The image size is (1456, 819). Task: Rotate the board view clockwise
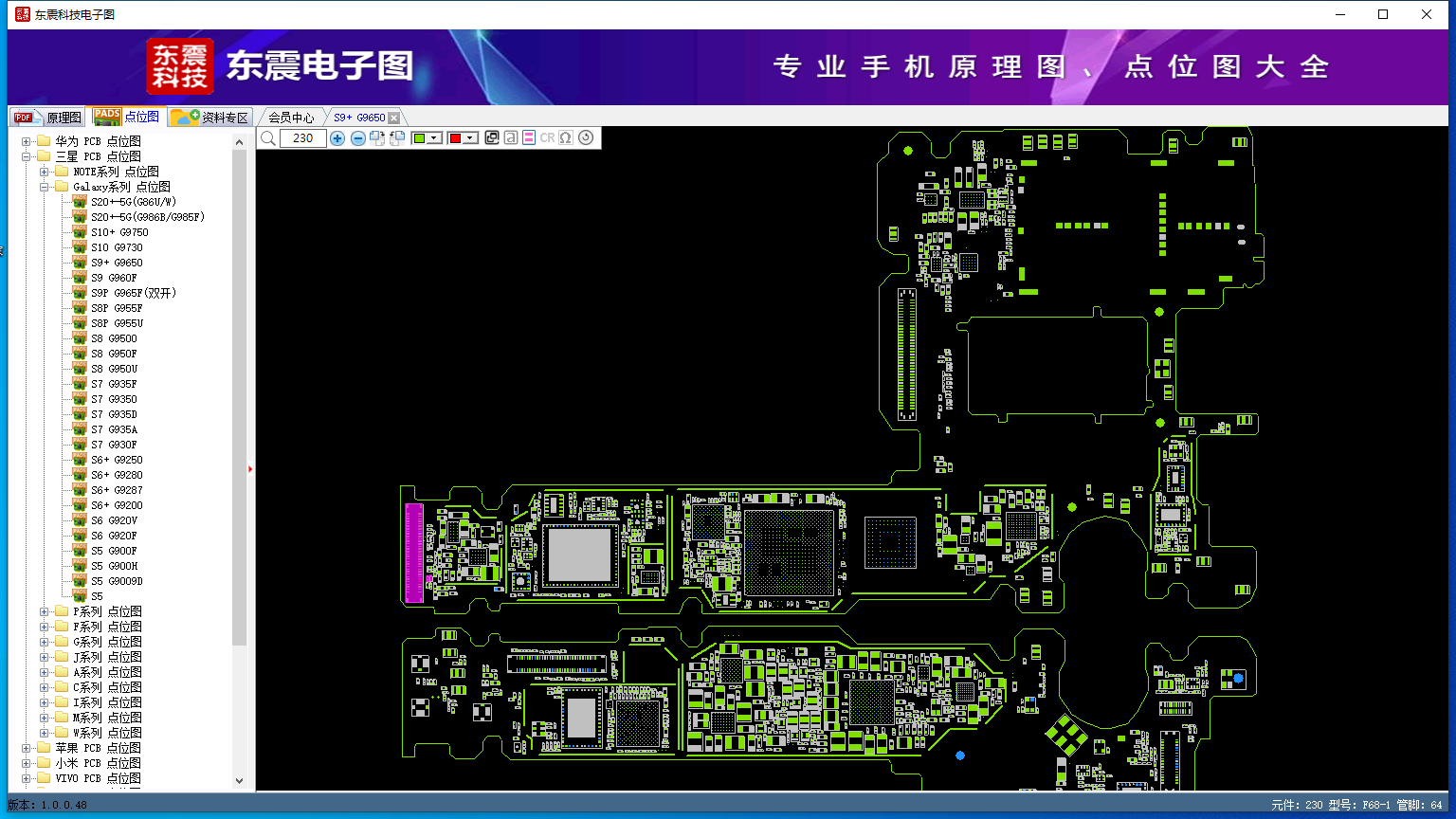click(x=377, y=138)
